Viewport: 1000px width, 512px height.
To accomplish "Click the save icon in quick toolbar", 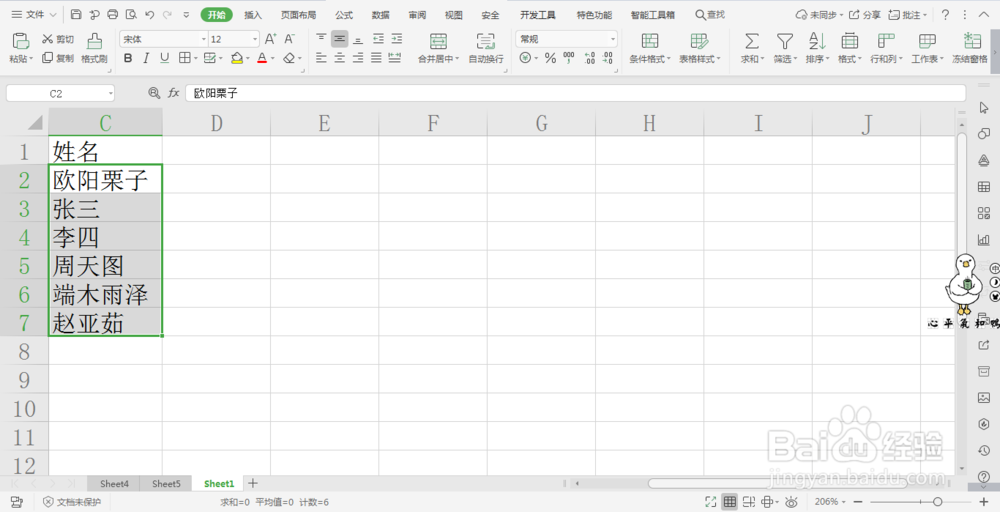I will [76, 14].
